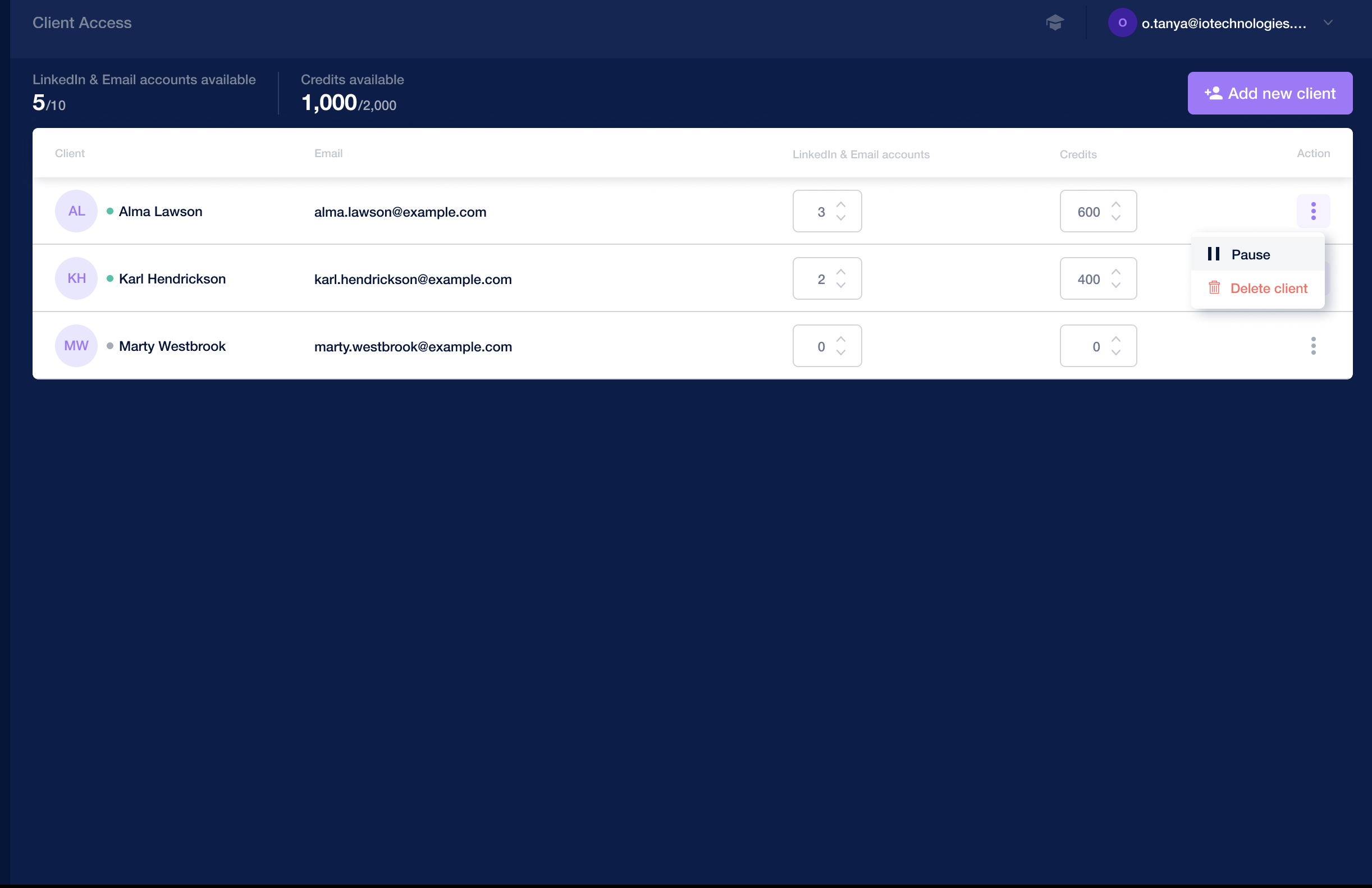Decrease Karl Hendrickson's credits value
Image resolution: width=1372 pixels, height=888 pixels.
pos(1115,285)
